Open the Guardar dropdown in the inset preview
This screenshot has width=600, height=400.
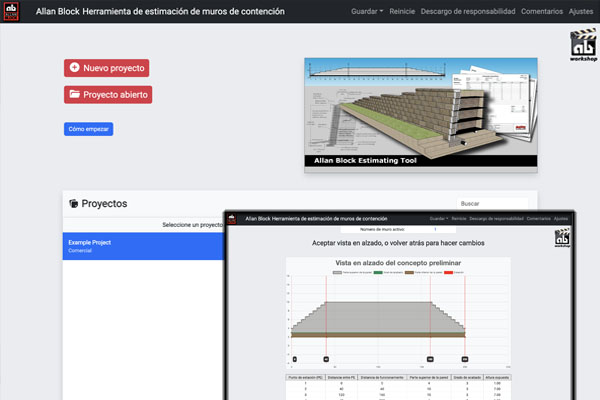439,219
